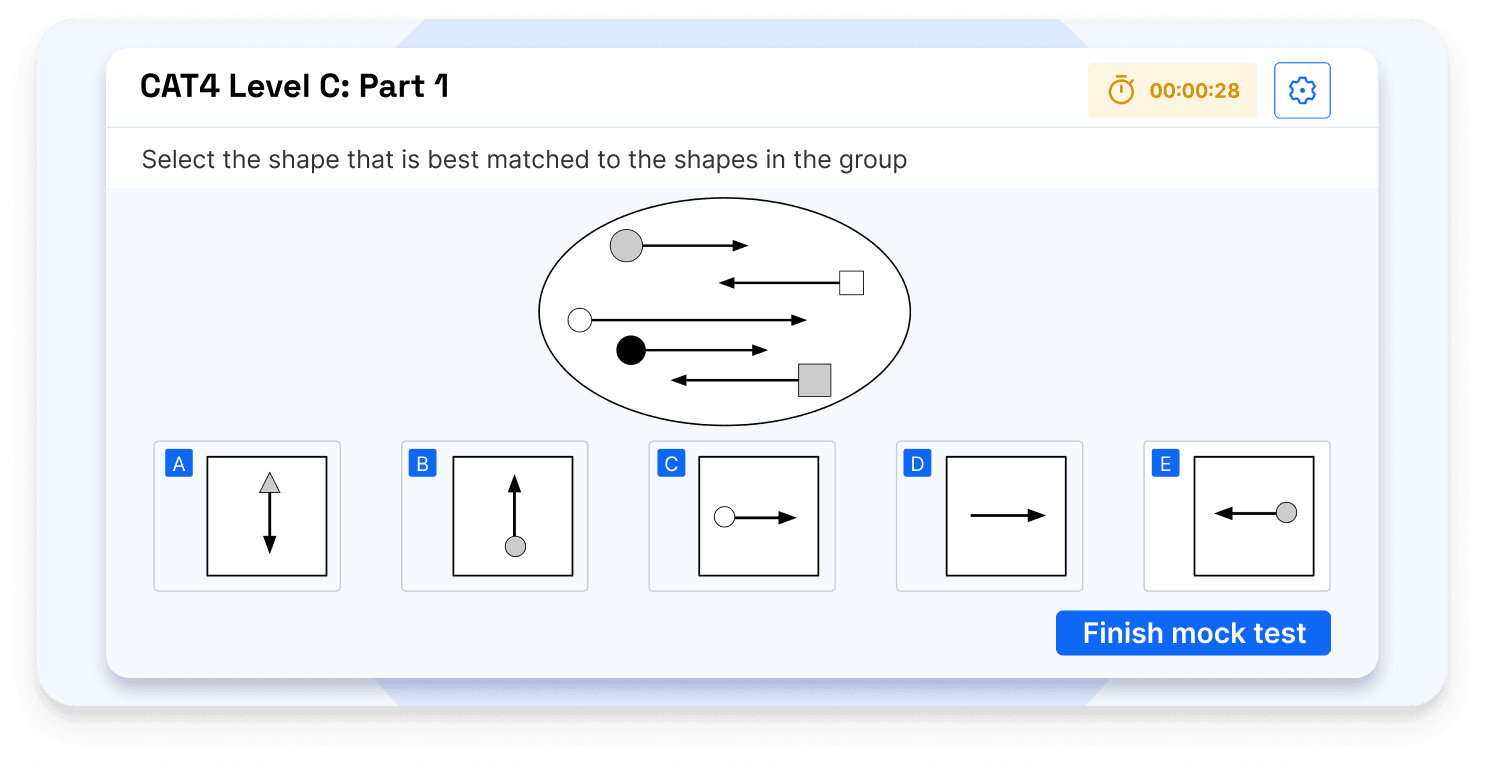The width and height of the screenshot is (1485, 761).
Task: Select answer option C label
Action: 671,464
